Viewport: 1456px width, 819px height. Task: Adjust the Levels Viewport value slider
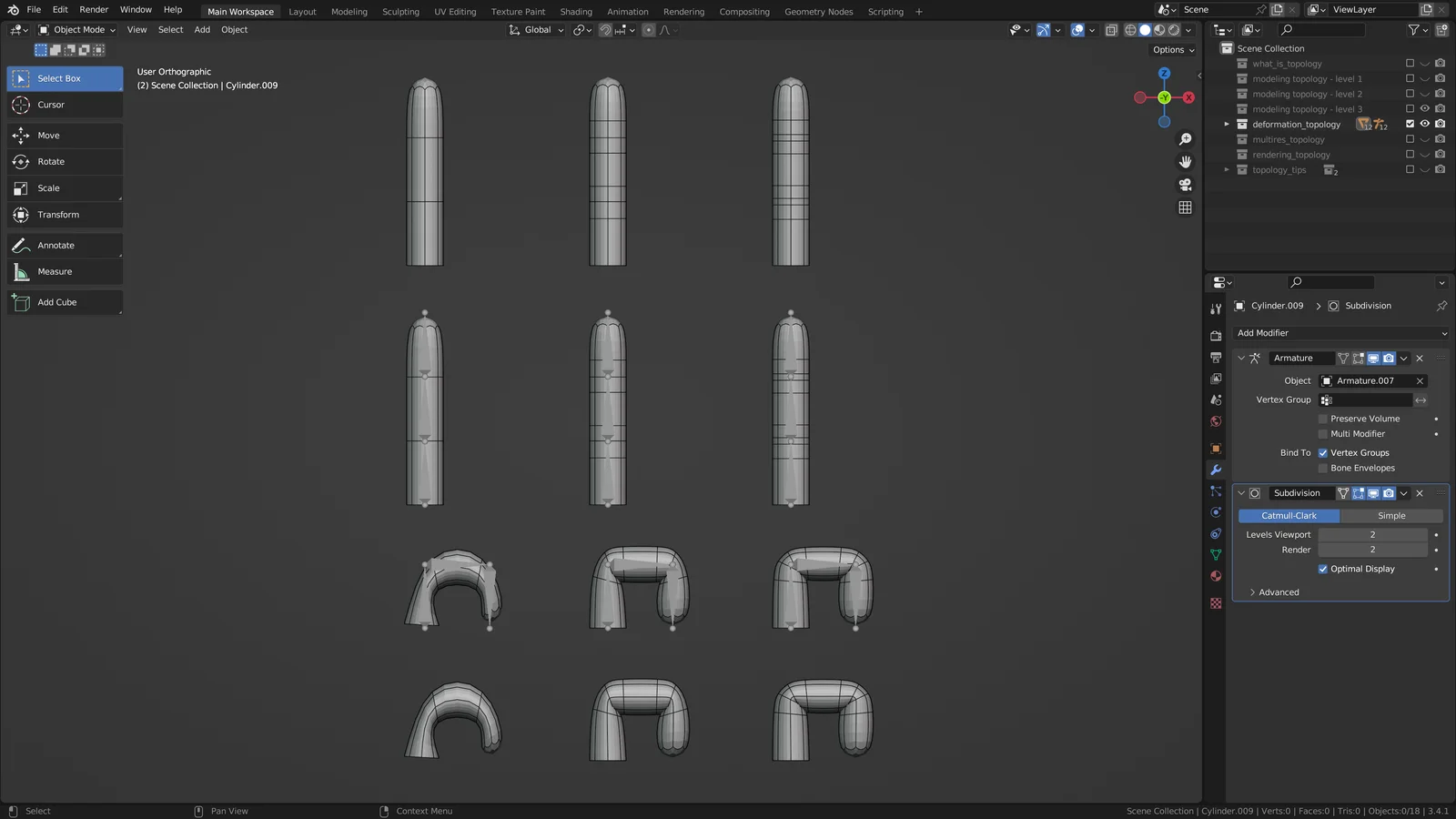point(1371,534)
